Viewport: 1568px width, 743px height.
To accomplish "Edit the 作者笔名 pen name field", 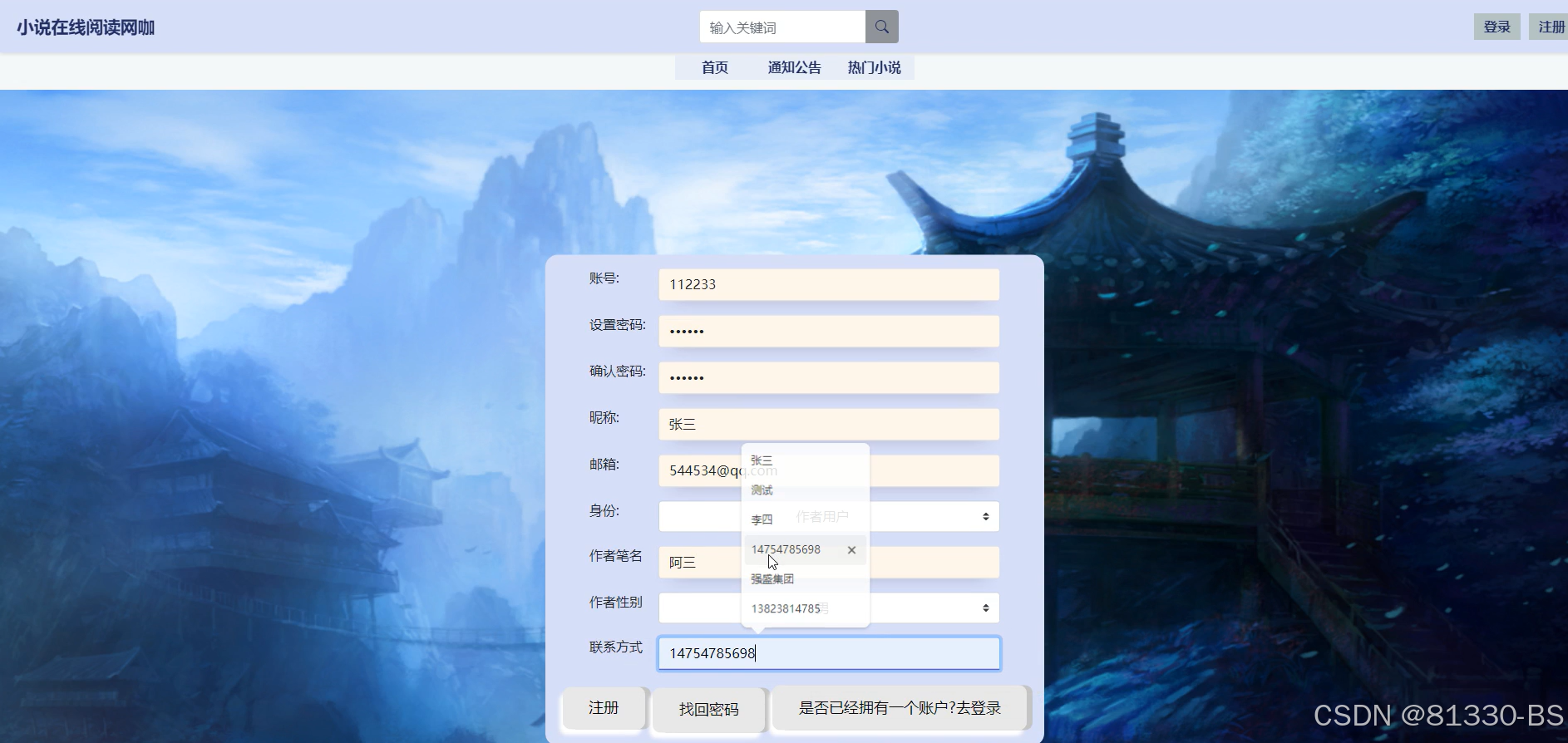I will [829, 563].
